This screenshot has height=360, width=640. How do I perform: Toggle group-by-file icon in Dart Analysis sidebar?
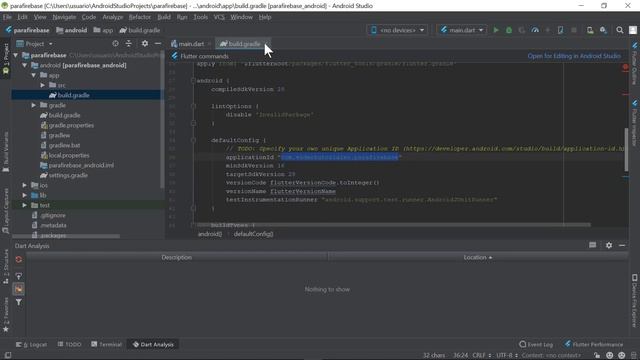coord(19,276)
